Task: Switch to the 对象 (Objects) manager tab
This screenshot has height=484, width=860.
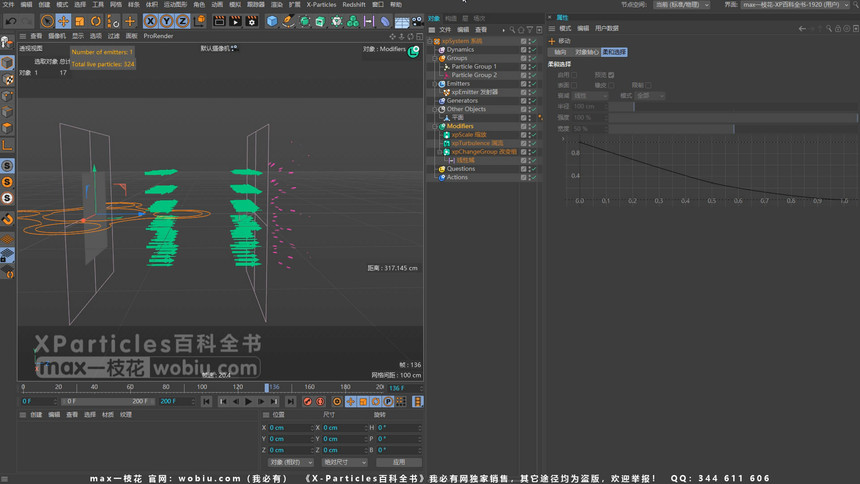Action: [434, 18]
